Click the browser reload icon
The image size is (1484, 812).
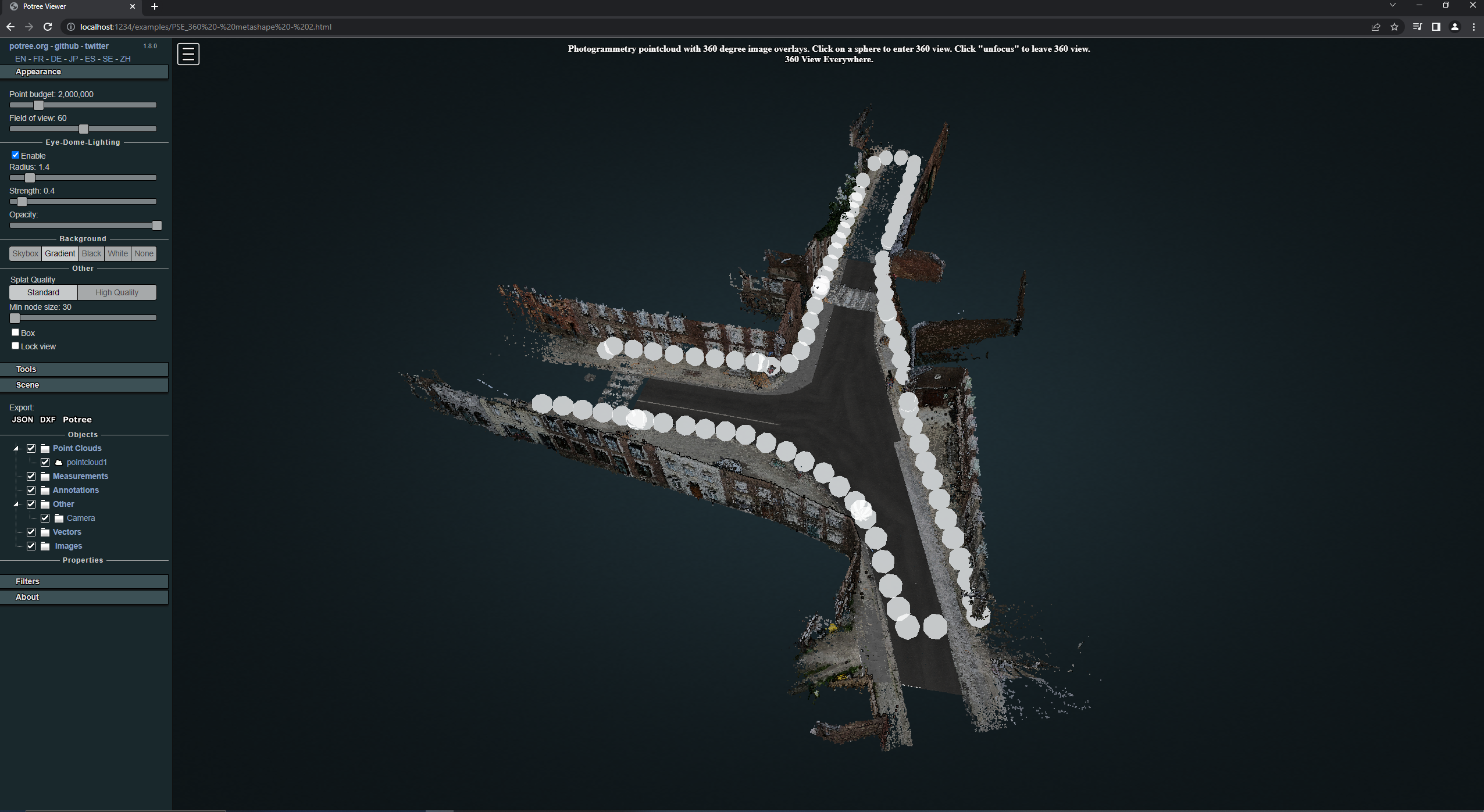tap(48, 27)
